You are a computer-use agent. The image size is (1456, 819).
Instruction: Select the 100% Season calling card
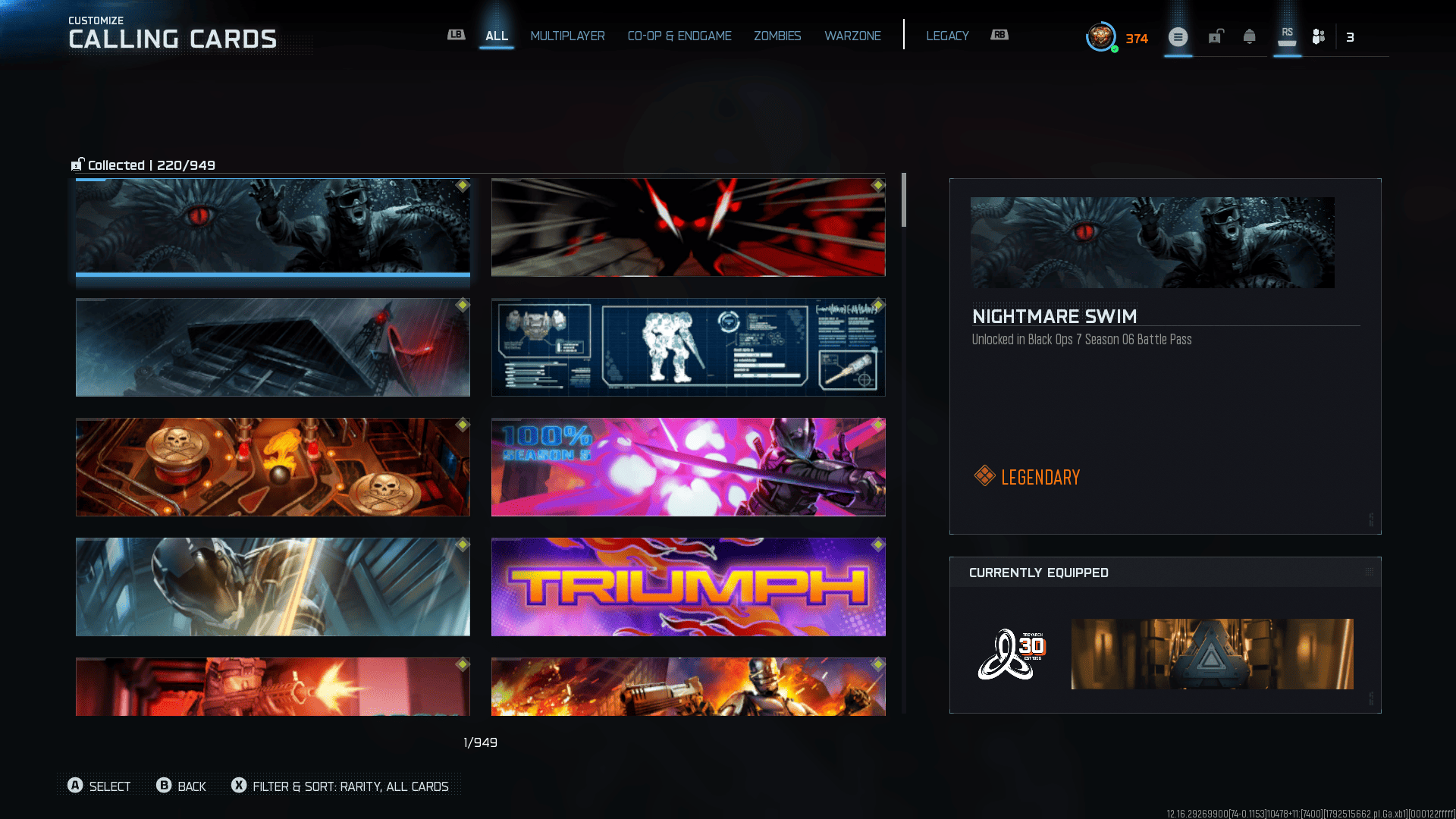click(689, 467)
